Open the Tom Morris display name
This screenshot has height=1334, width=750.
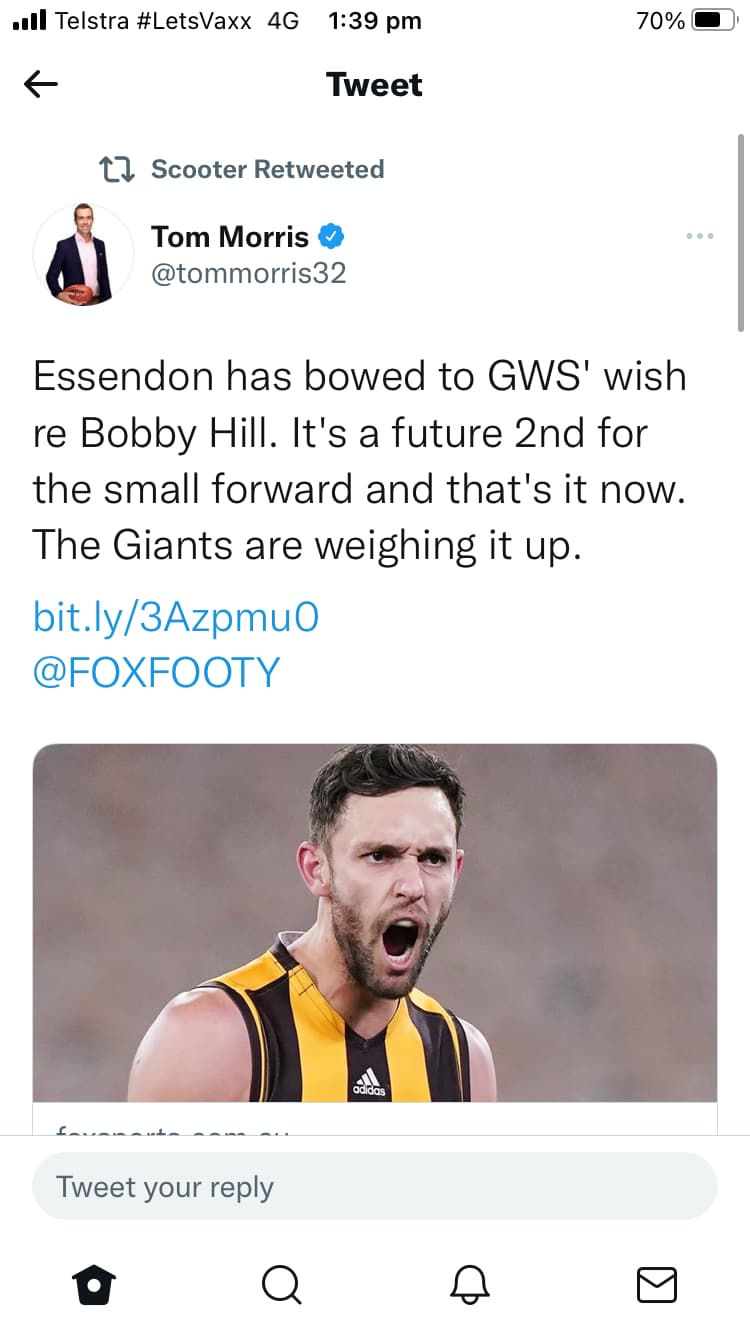pyautogui.click(x=230, y=237)
